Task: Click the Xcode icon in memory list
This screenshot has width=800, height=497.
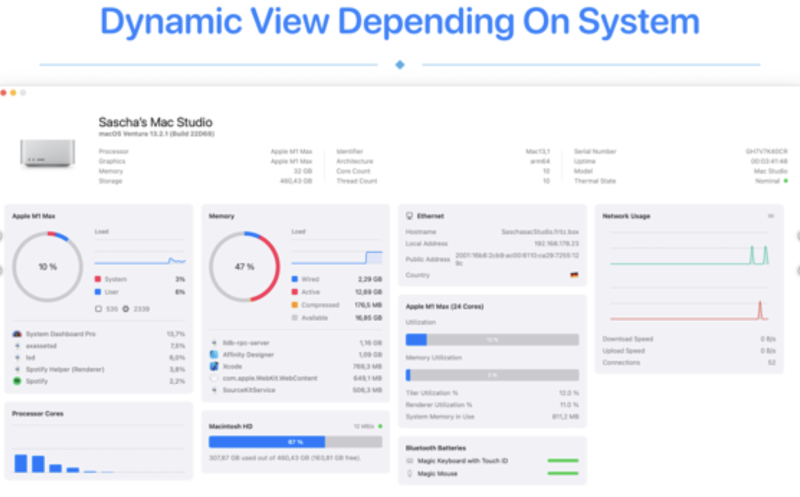Action: (x=214, y=366)
